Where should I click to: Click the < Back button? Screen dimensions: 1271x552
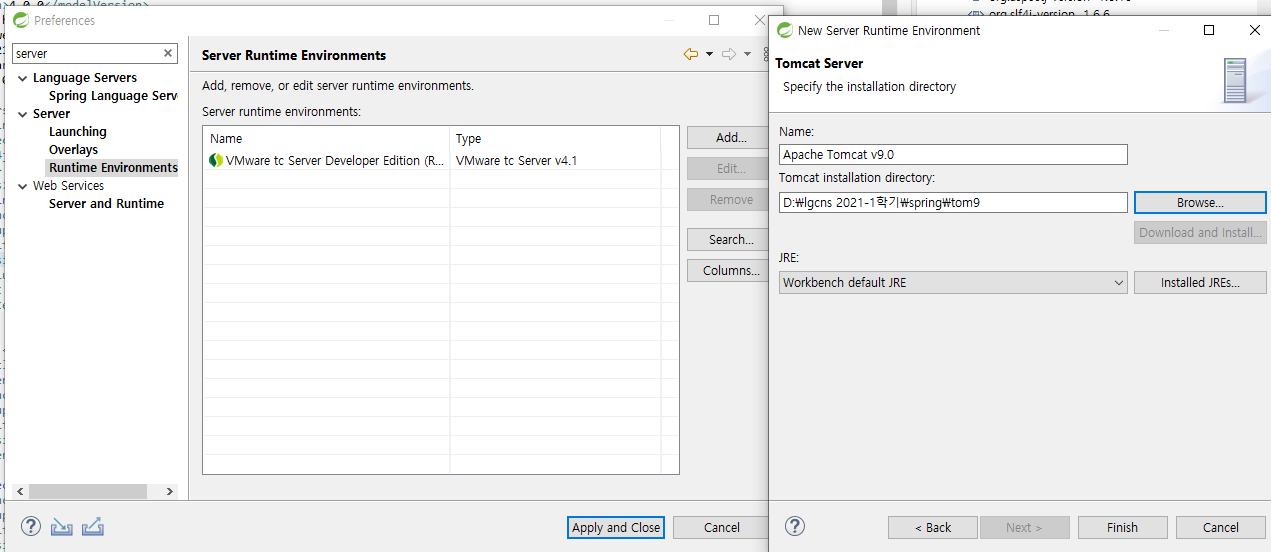pyautogui.click(x=933, y=528)
